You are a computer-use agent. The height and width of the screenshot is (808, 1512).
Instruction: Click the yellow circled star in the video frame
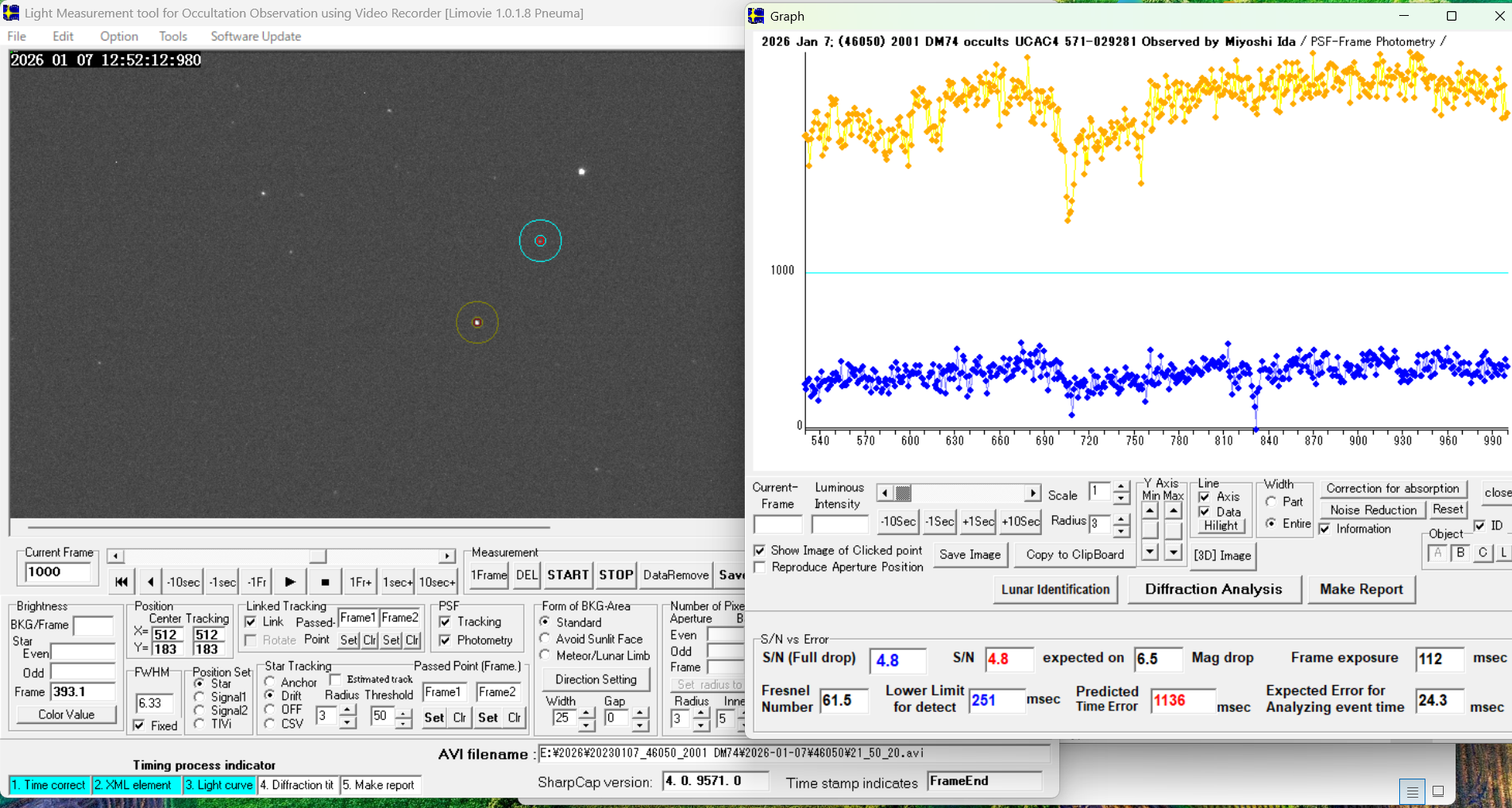pyautogui.click(x=477, y=322)
